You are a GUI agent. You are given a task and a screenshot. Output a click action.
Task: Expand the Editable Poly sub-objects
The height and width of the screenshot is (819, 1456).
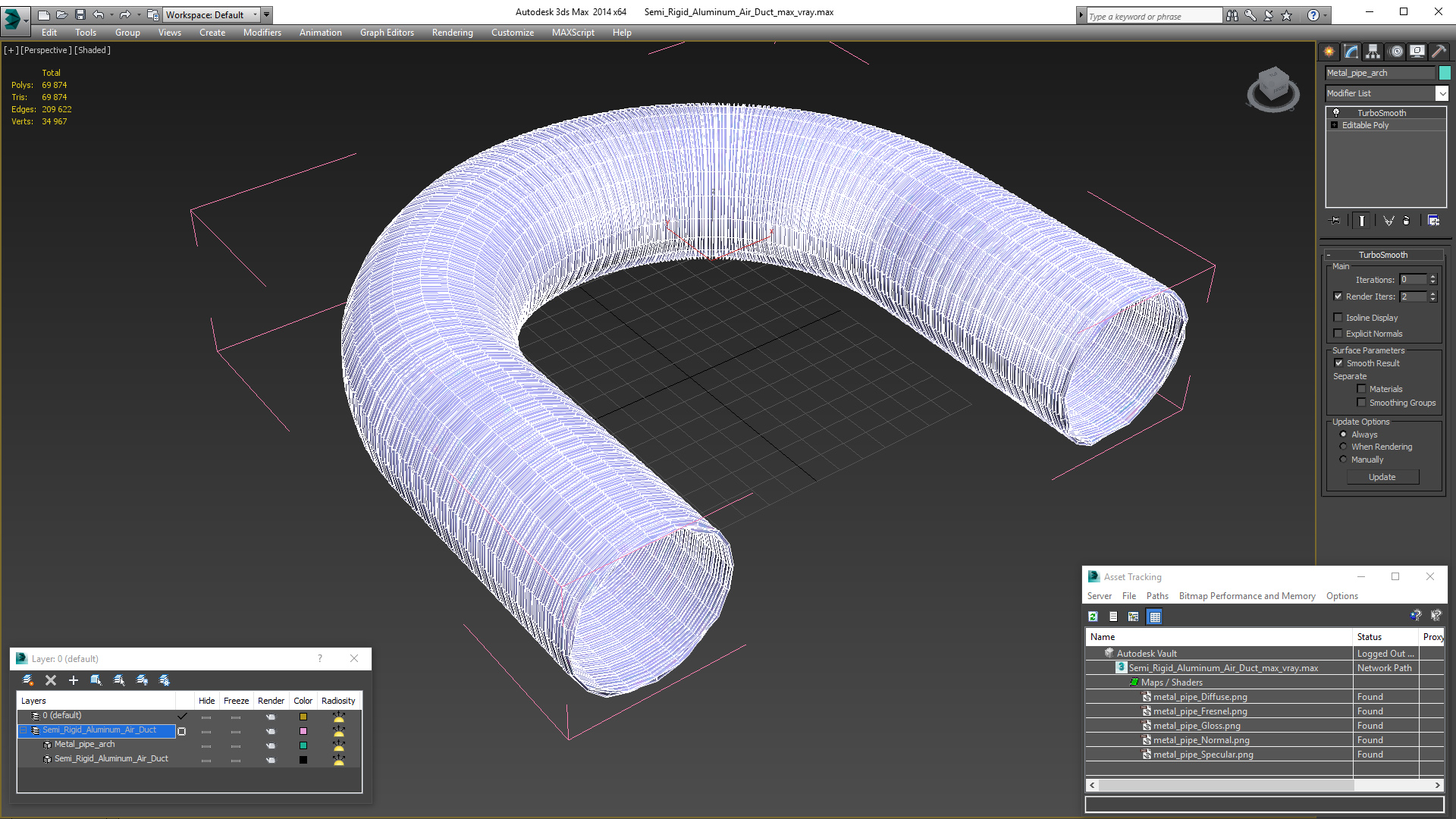(x=1335, y=125)
